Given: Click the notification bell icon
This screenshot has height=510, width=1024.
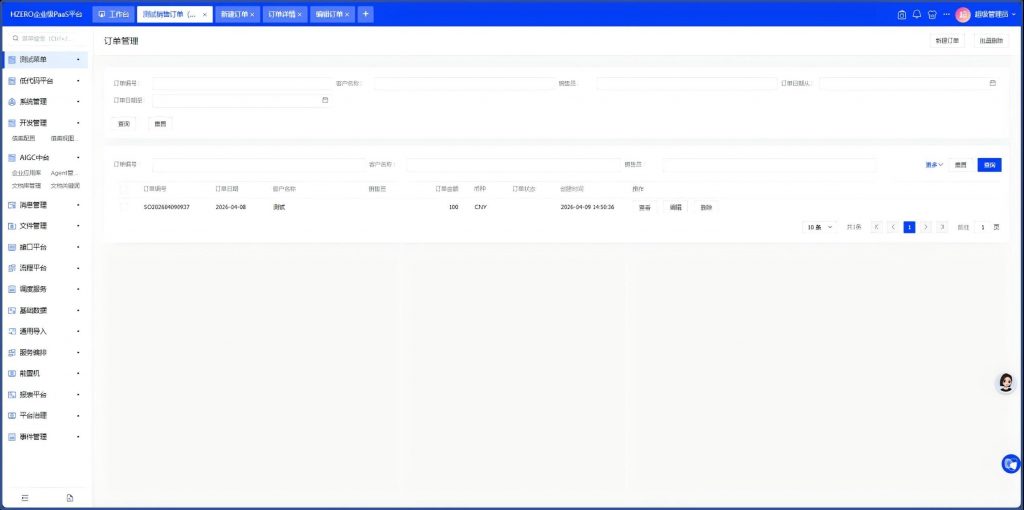Looking at the screenshot, I should click(917, 14).
